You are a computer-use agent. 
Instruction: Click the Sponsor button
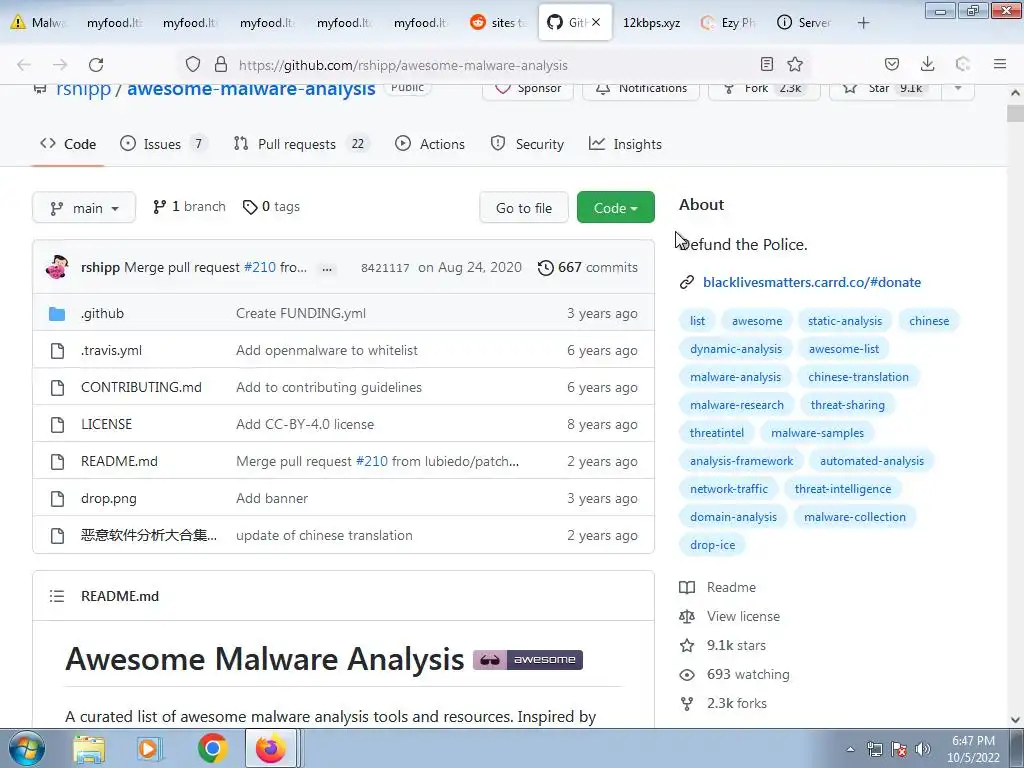(528, 88)
